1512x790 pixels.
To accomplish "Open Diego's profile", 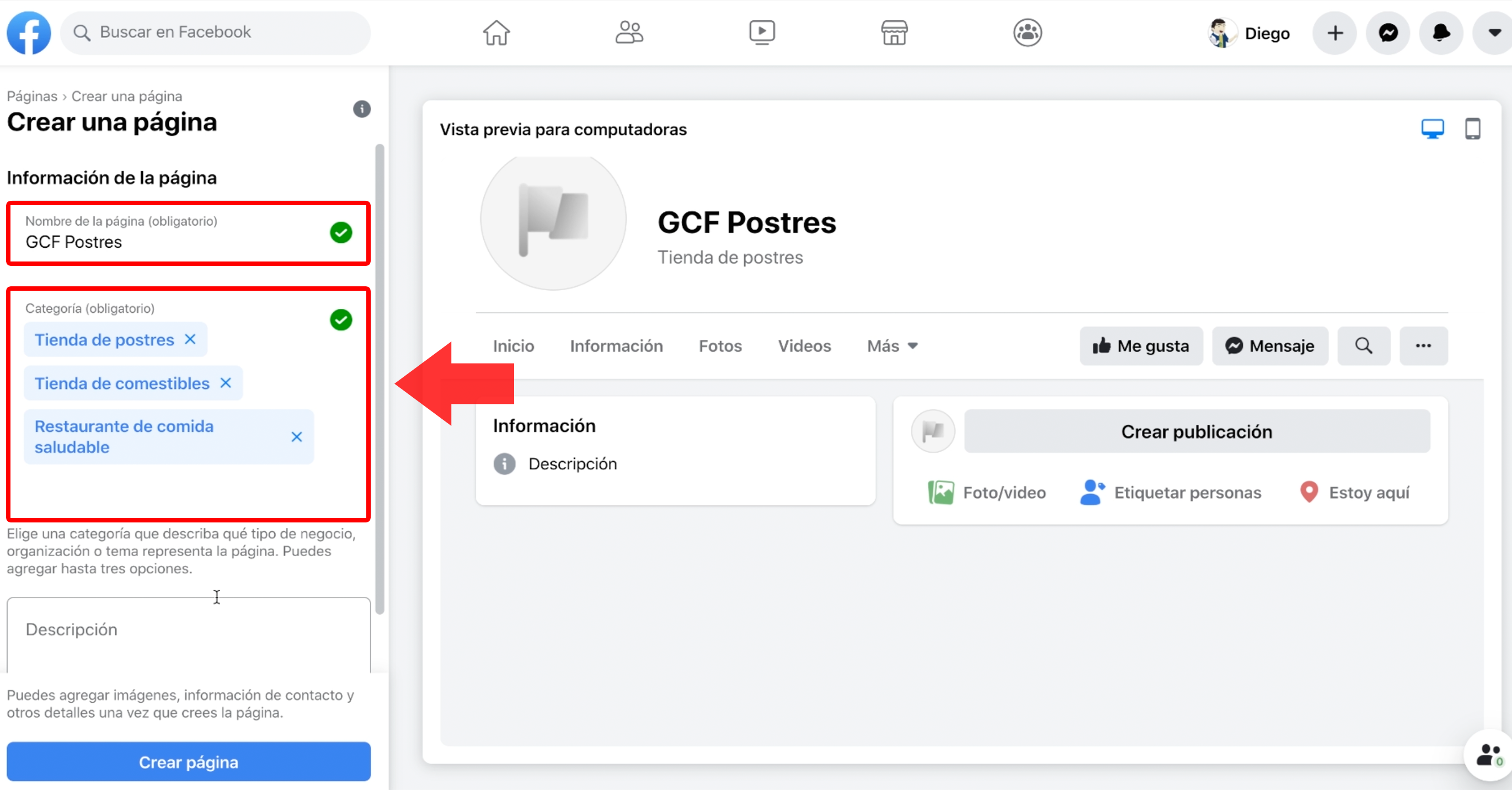I will (x=1249, y=33).
